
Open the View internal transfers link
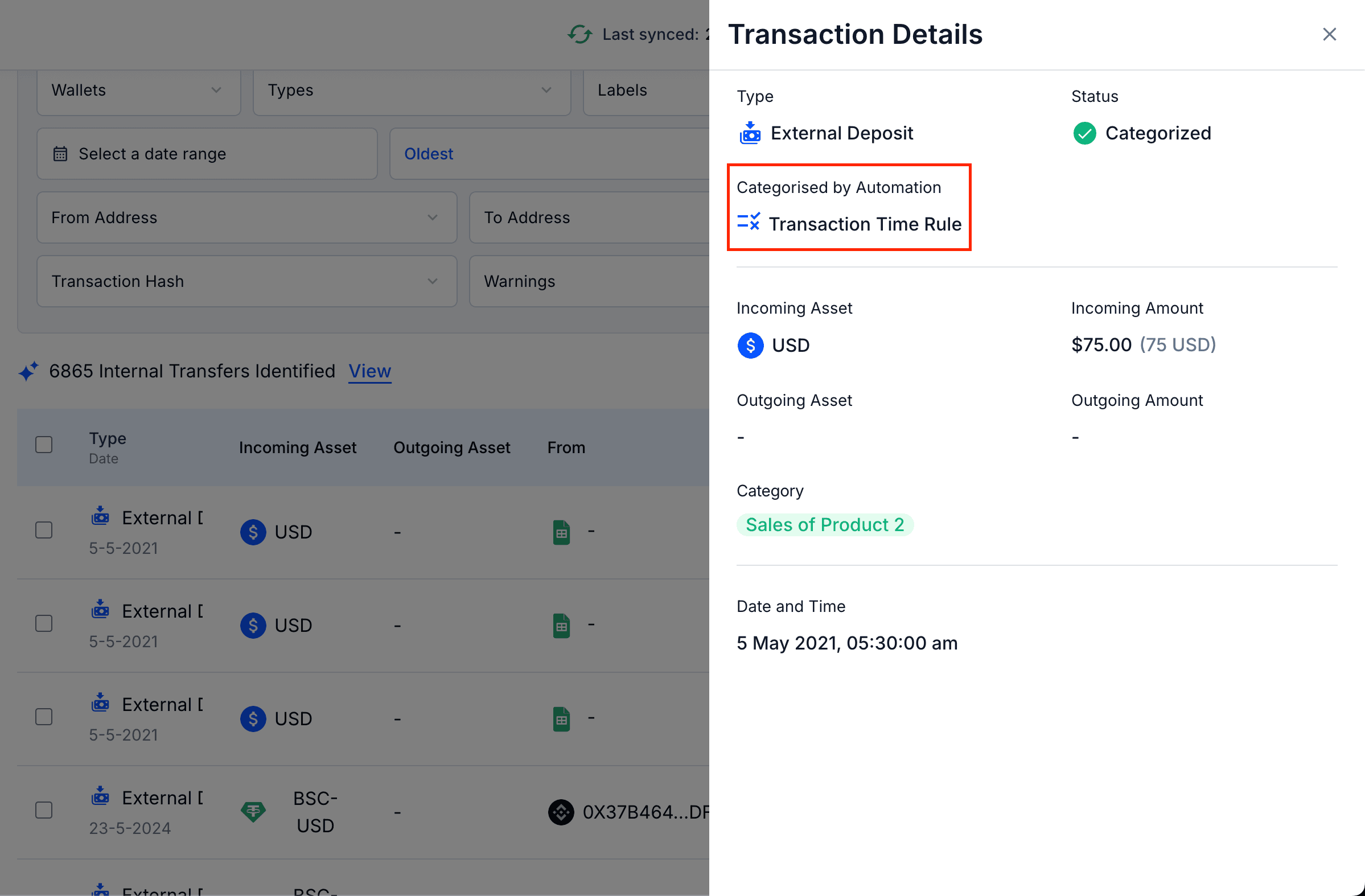[x=370, y=371]
